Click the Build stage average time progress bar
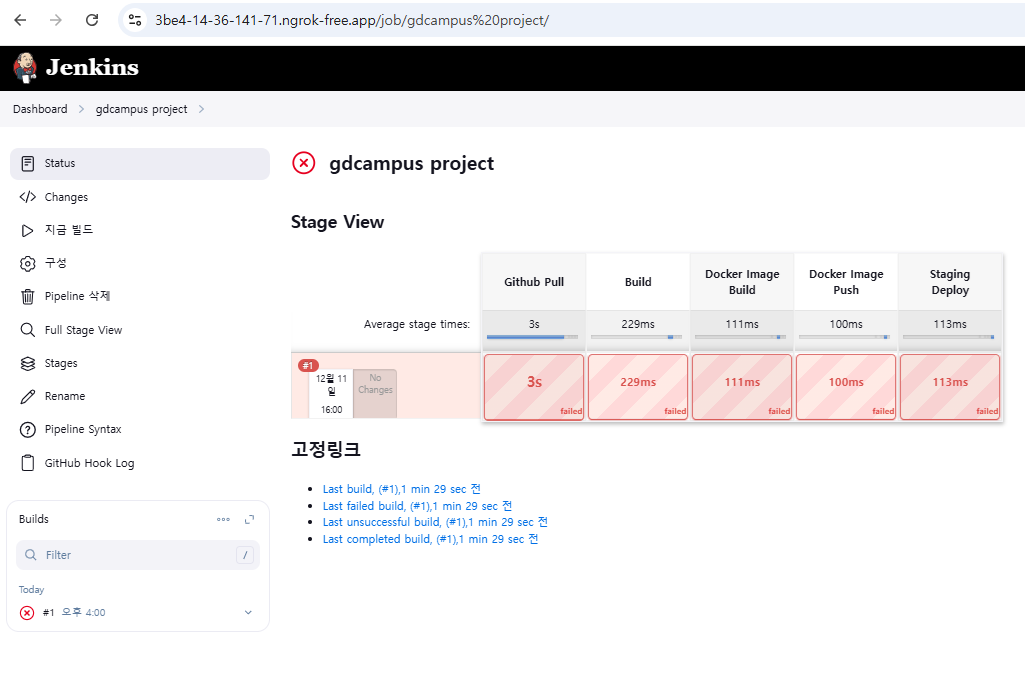The image size is (1025, 681). (x=636, y=337)
